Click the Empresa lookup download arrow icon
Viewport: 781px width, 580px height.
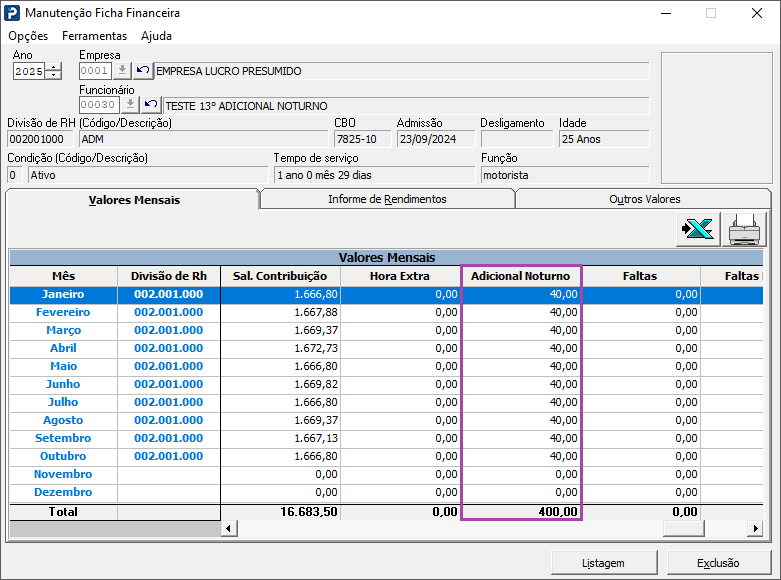tap(122, 71)
